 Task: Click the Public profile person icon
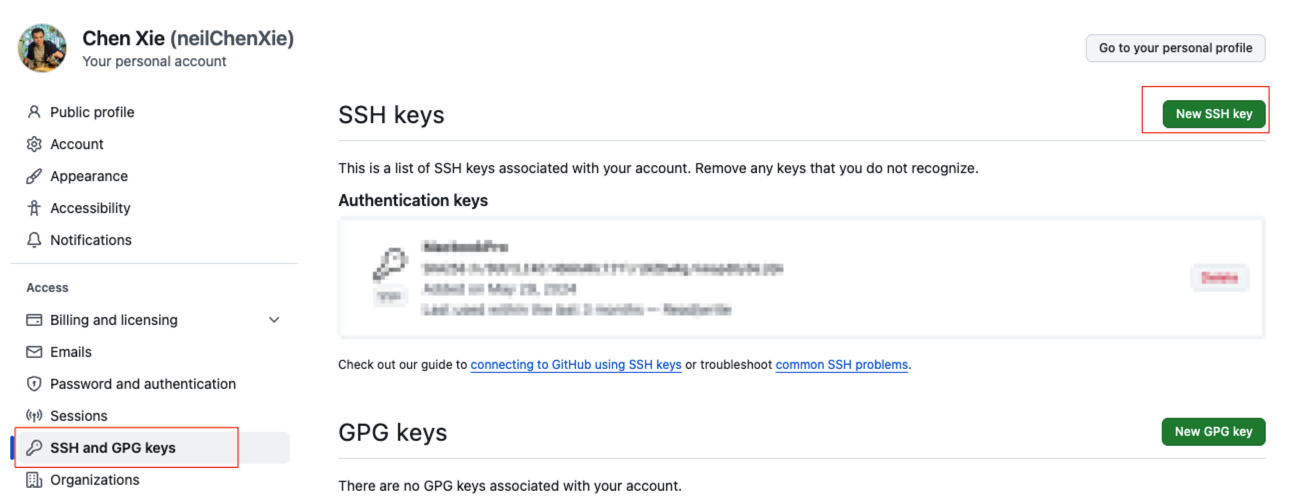coord(35,112)
